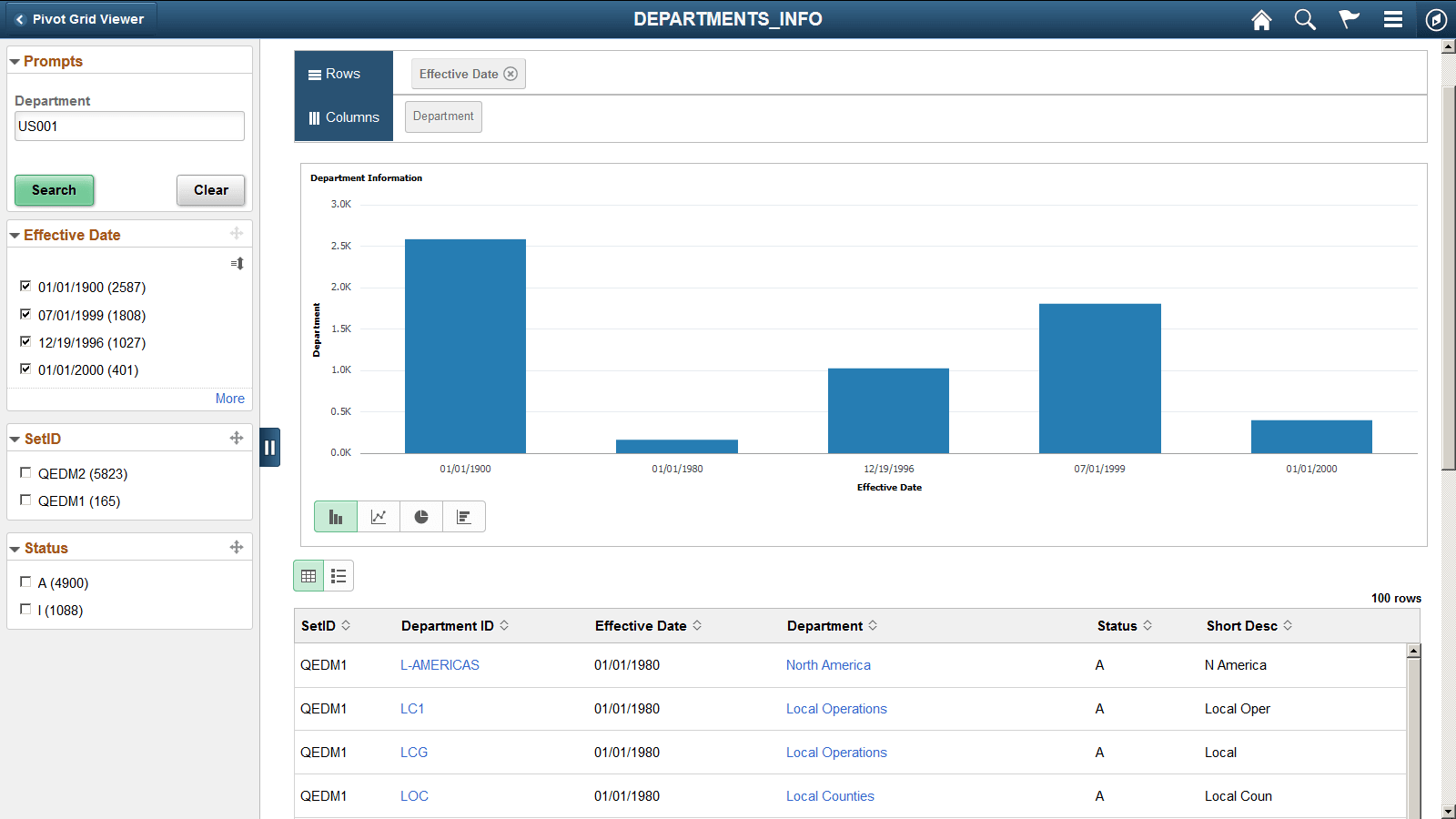This screenshot has width=1456, height=819.
Task: Collapse the SetID facet
Action: 15,438
